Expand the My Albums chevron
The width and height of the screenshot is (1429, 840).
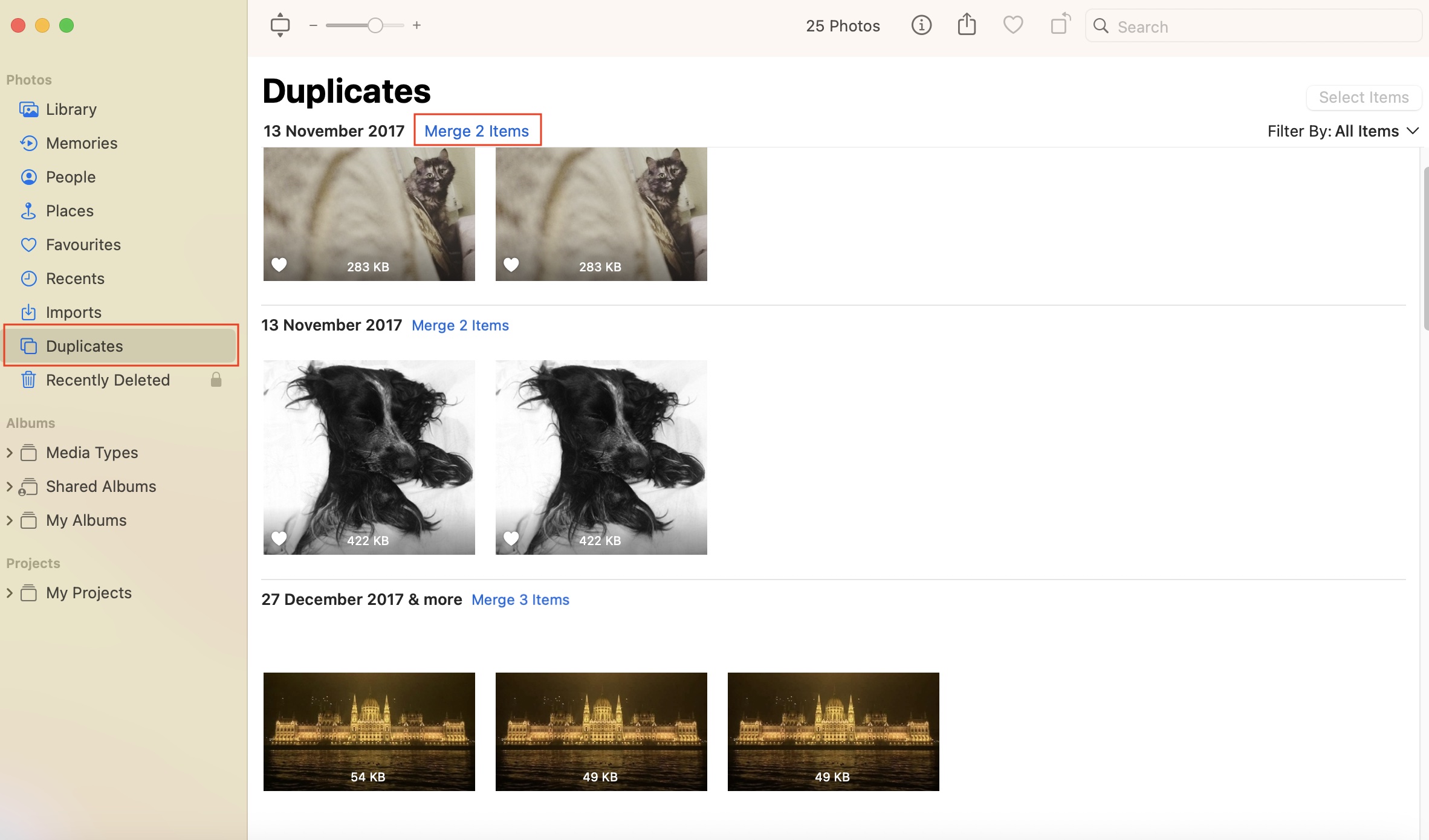[x=9, y=520]
